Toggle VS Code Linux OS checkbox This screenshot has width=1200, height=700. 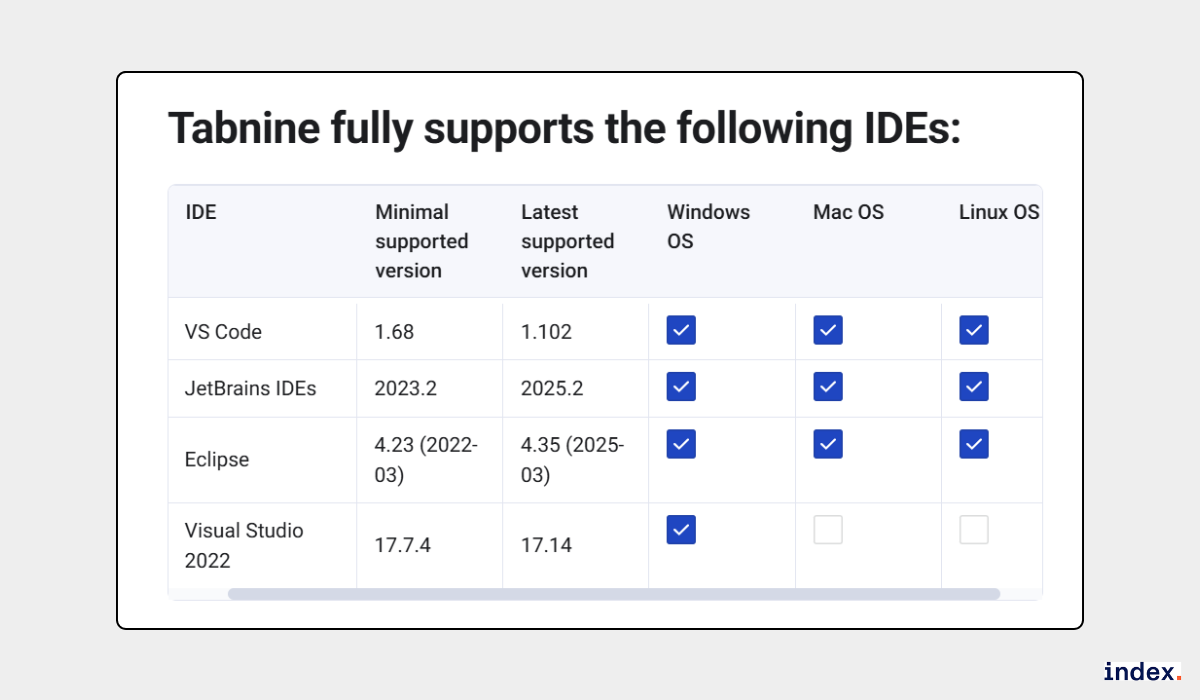[974, 330]
